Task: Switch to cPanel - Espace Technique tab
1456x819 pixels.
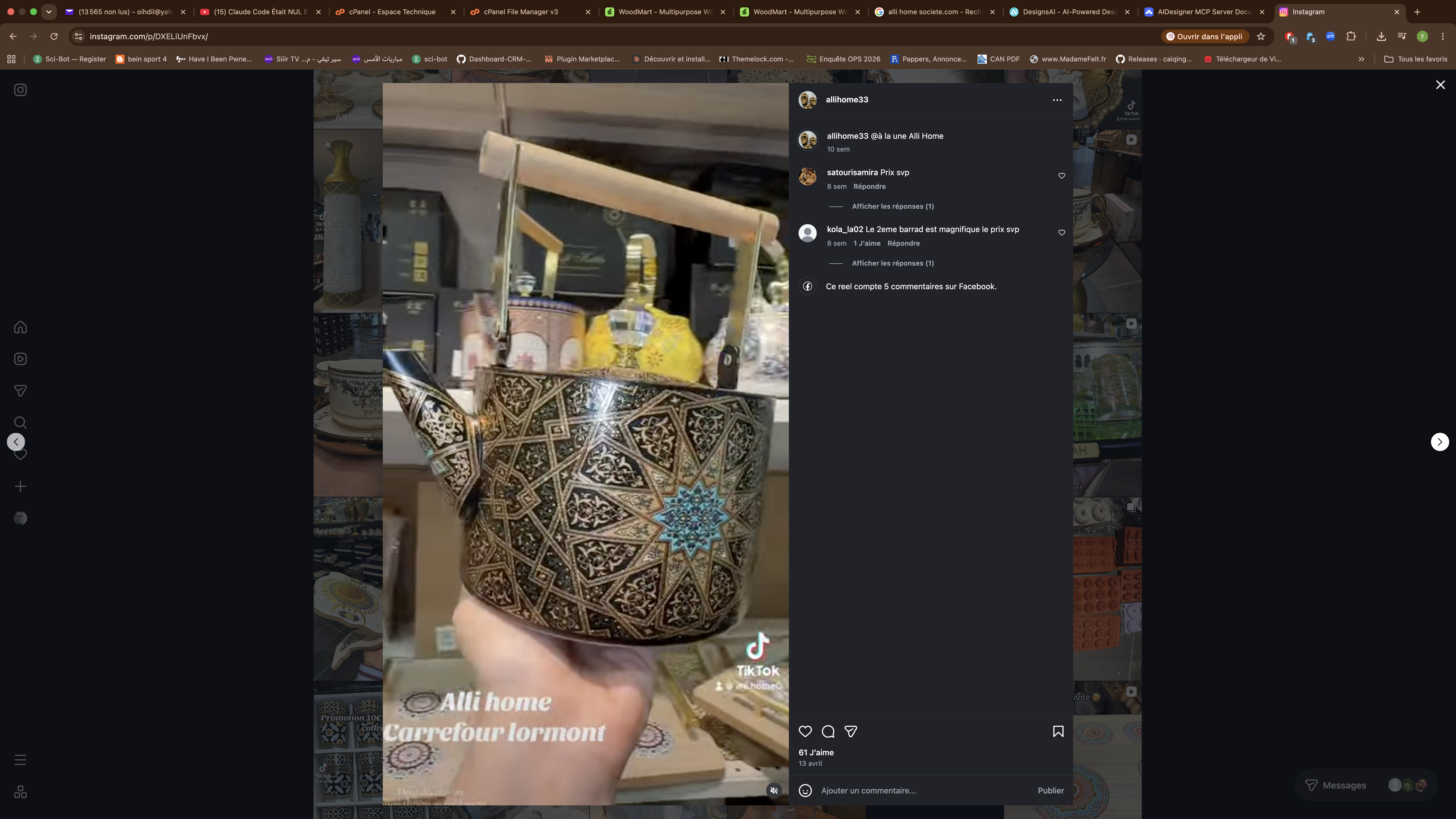Action: click(x=395, y=12)
